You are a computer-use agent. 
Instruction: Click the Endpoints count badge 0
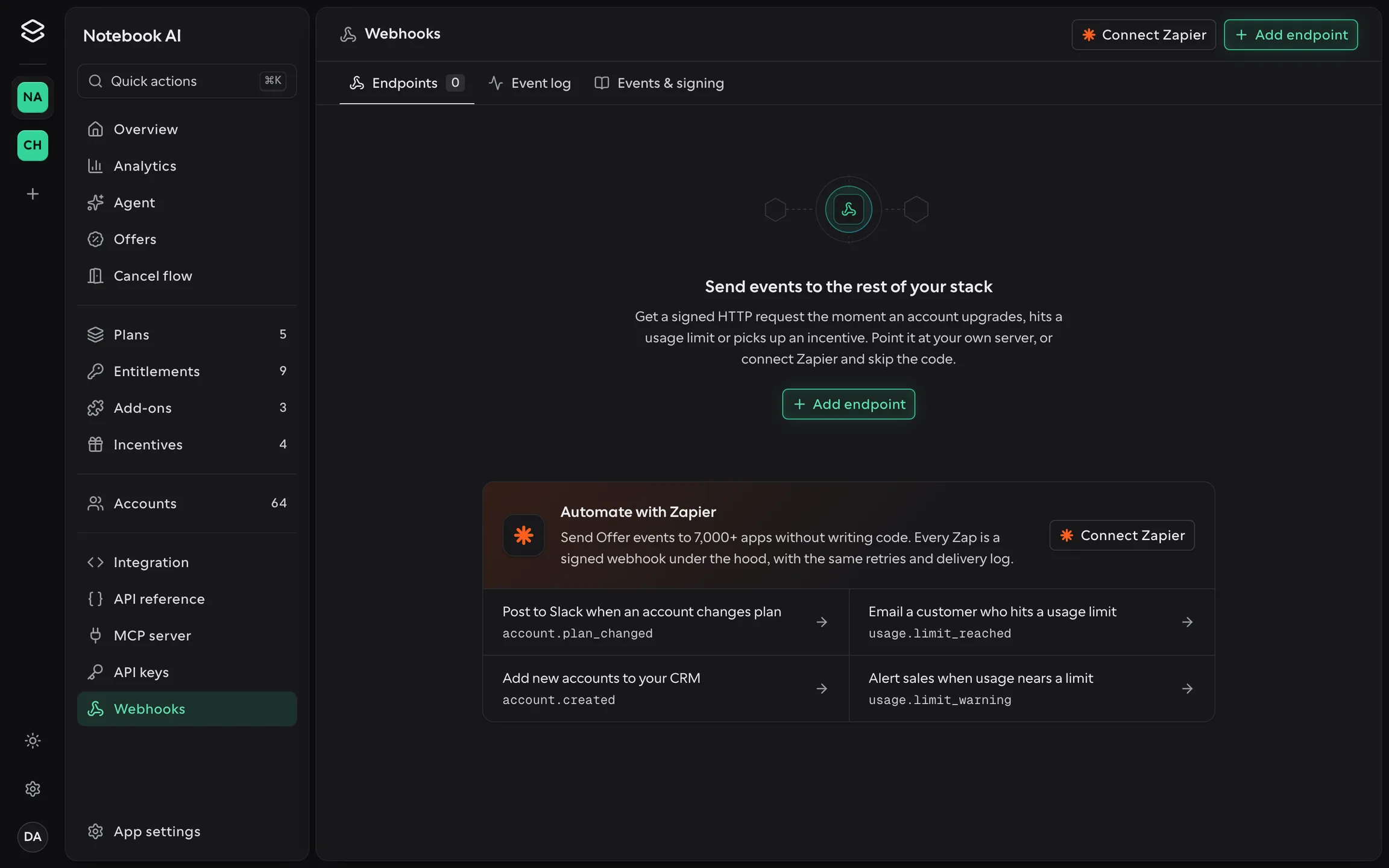pyautogui.click(x=455, y=83)
